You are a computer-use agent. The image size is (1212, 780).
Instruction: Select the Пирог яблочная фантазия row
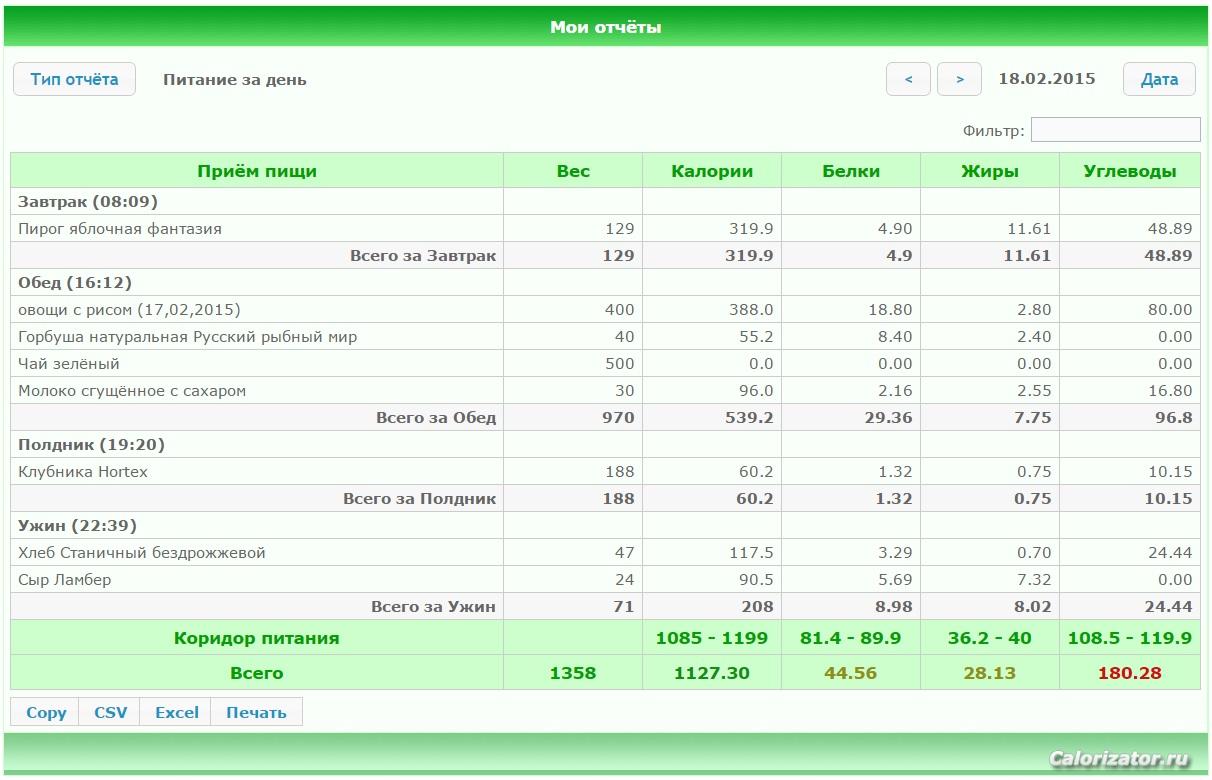point(120,229)
